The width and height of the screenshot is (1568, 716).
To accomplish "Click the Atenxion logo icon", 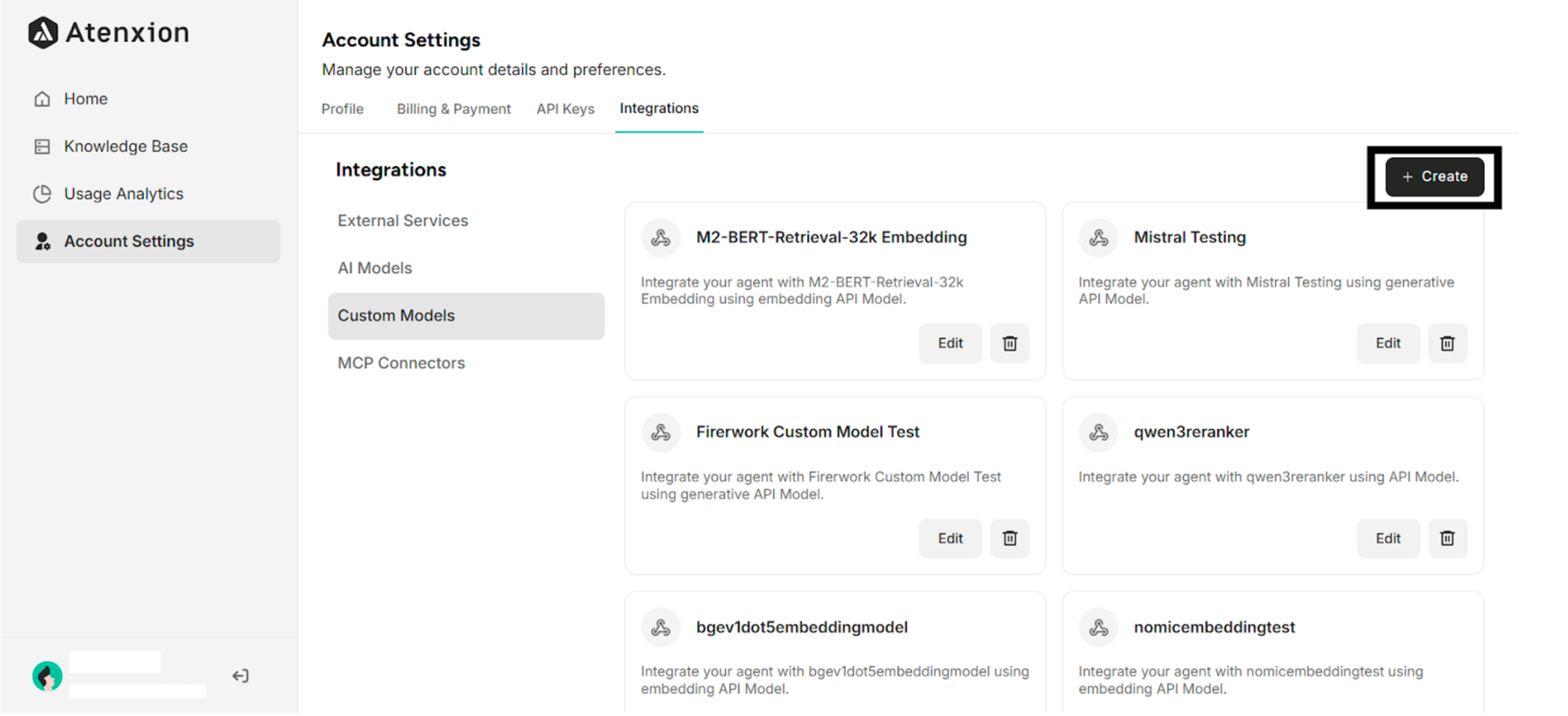I will click(x=42, y=32).
